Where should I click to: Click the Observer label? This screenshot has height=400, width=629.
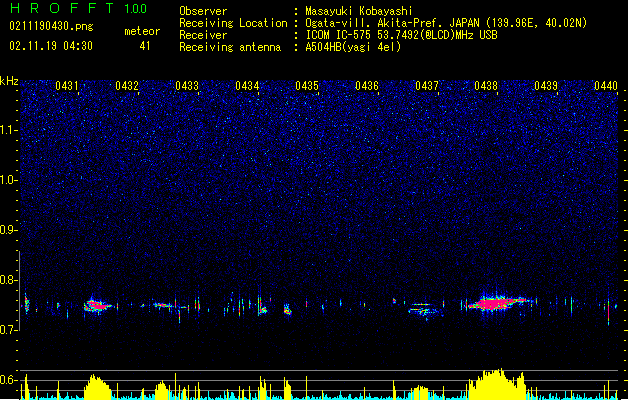pyautogui.click(x=203, y=11)
